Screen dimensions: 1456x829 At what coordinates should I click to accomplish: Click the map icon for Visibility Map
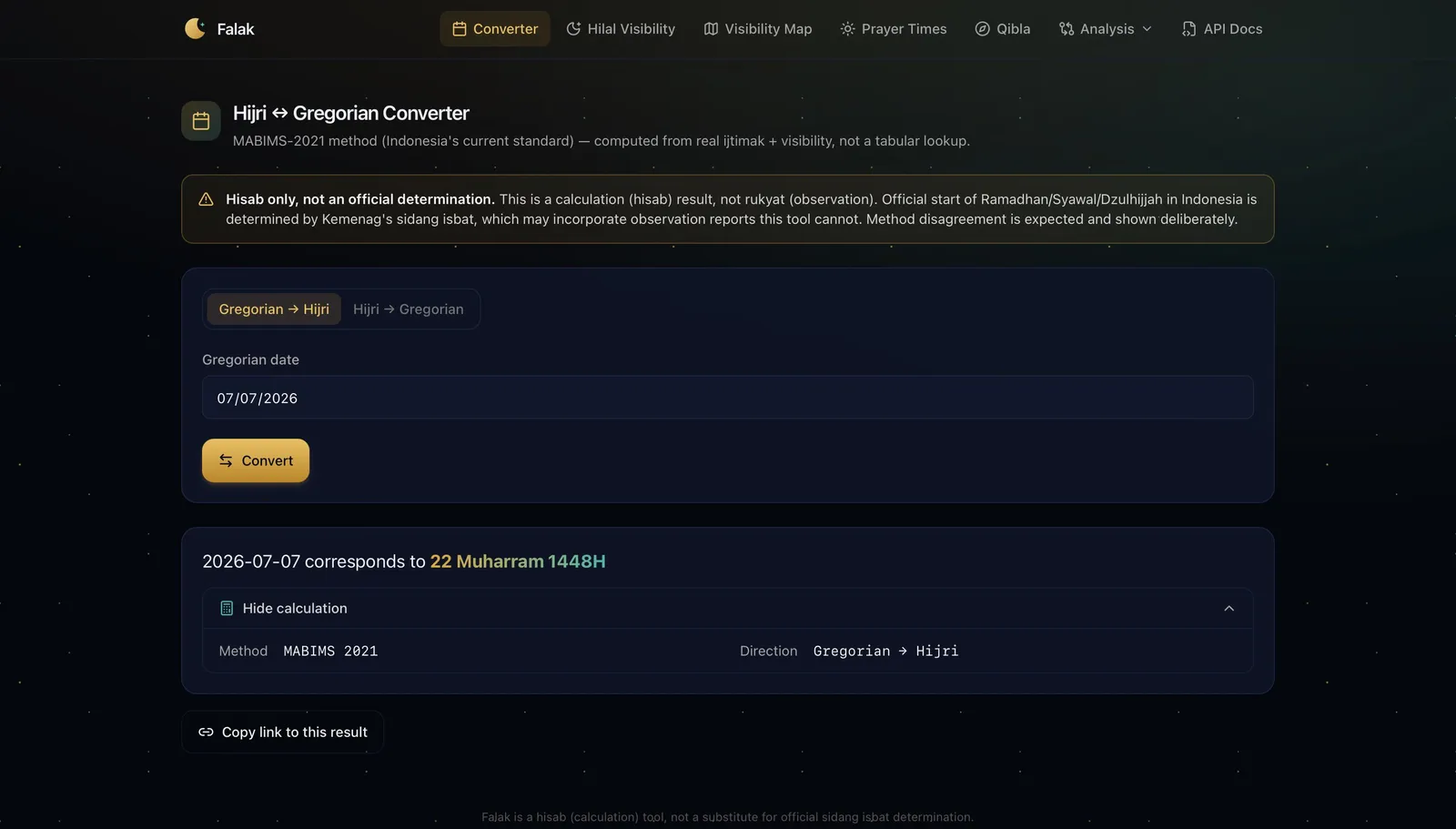pos(711,29)
